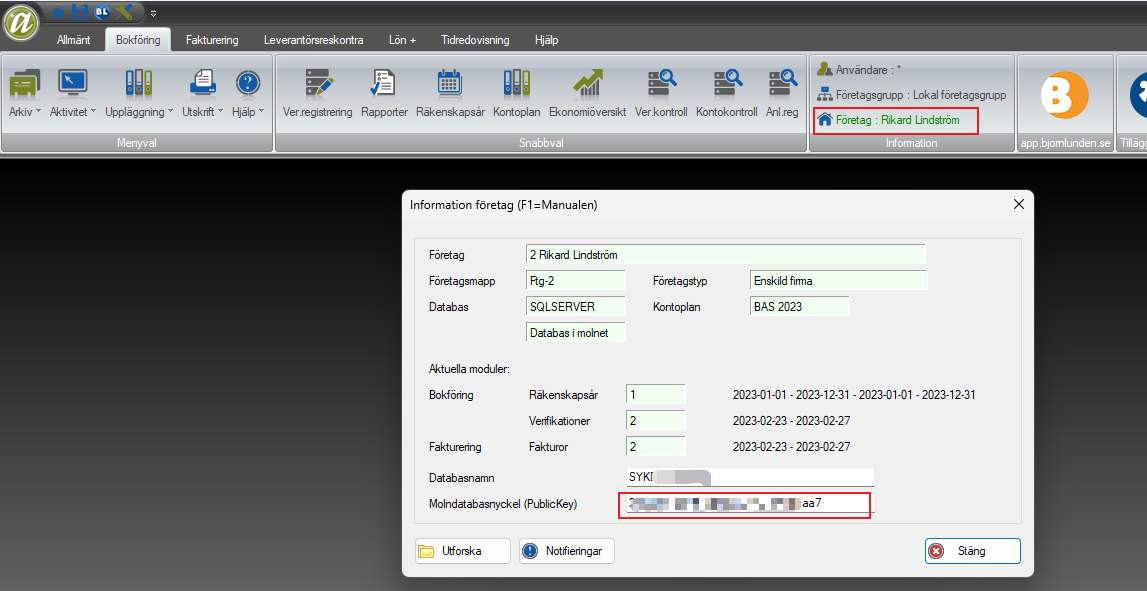Close the Information företag dialog with X

coord(1018,205)
